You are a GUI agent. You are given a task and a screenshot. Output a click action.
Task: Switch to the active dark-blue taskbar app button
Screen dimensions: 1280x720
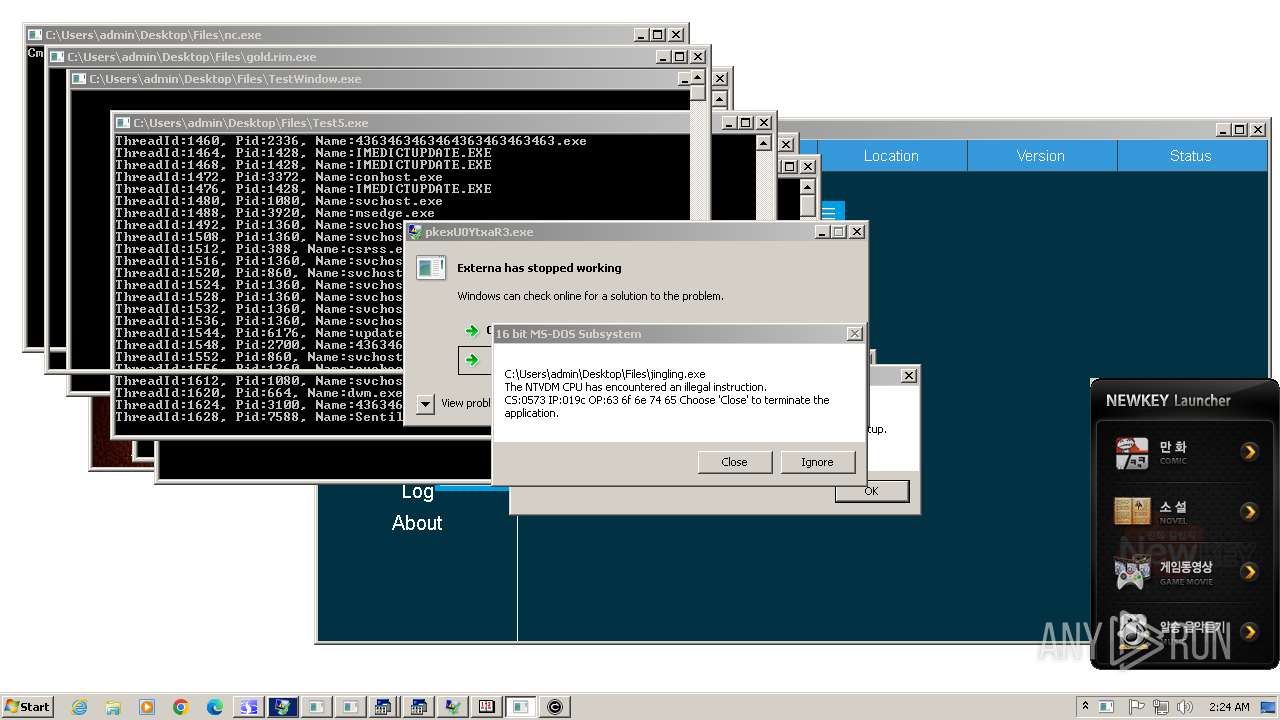tap(283, 707)
